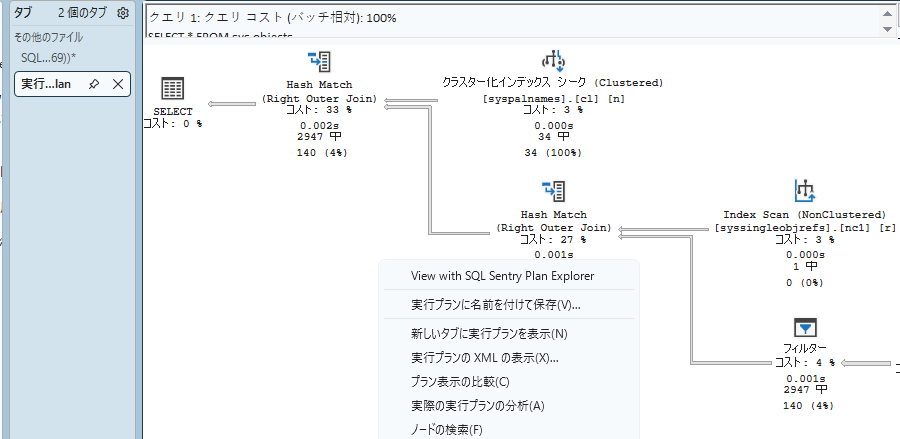Select the second Hash Match join icon
Screen dimensions: 900x439
(553, 191)
